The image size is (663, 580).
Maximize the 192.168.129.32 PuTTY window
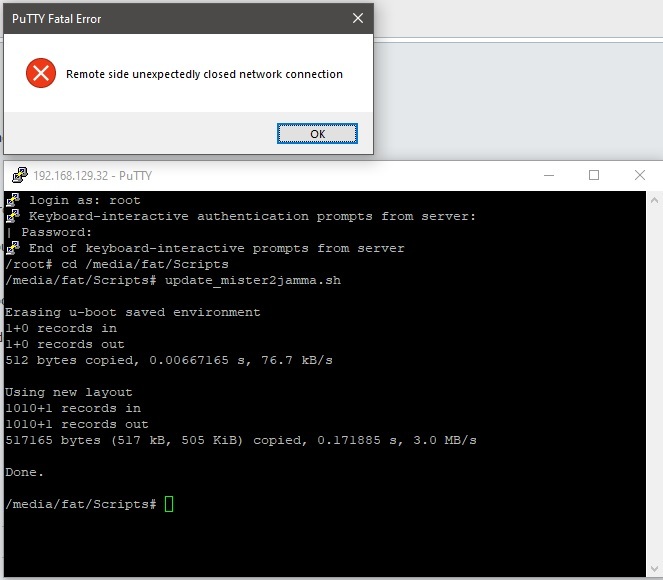pyautogui.click(x=594, y=175)
